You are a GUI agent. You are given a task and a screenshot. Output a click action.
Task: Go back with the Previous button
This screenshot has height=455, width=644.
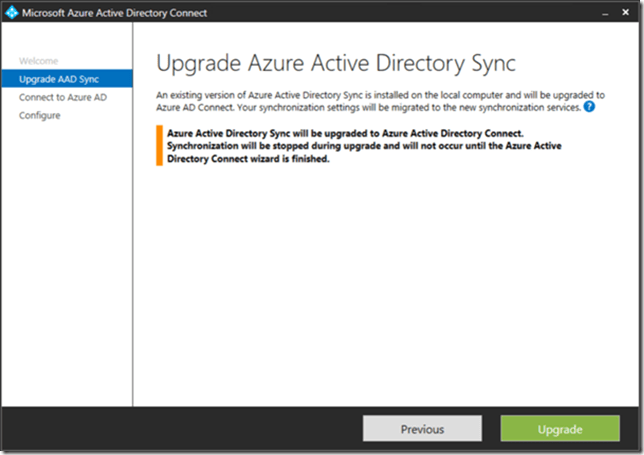tap(422, 429)
